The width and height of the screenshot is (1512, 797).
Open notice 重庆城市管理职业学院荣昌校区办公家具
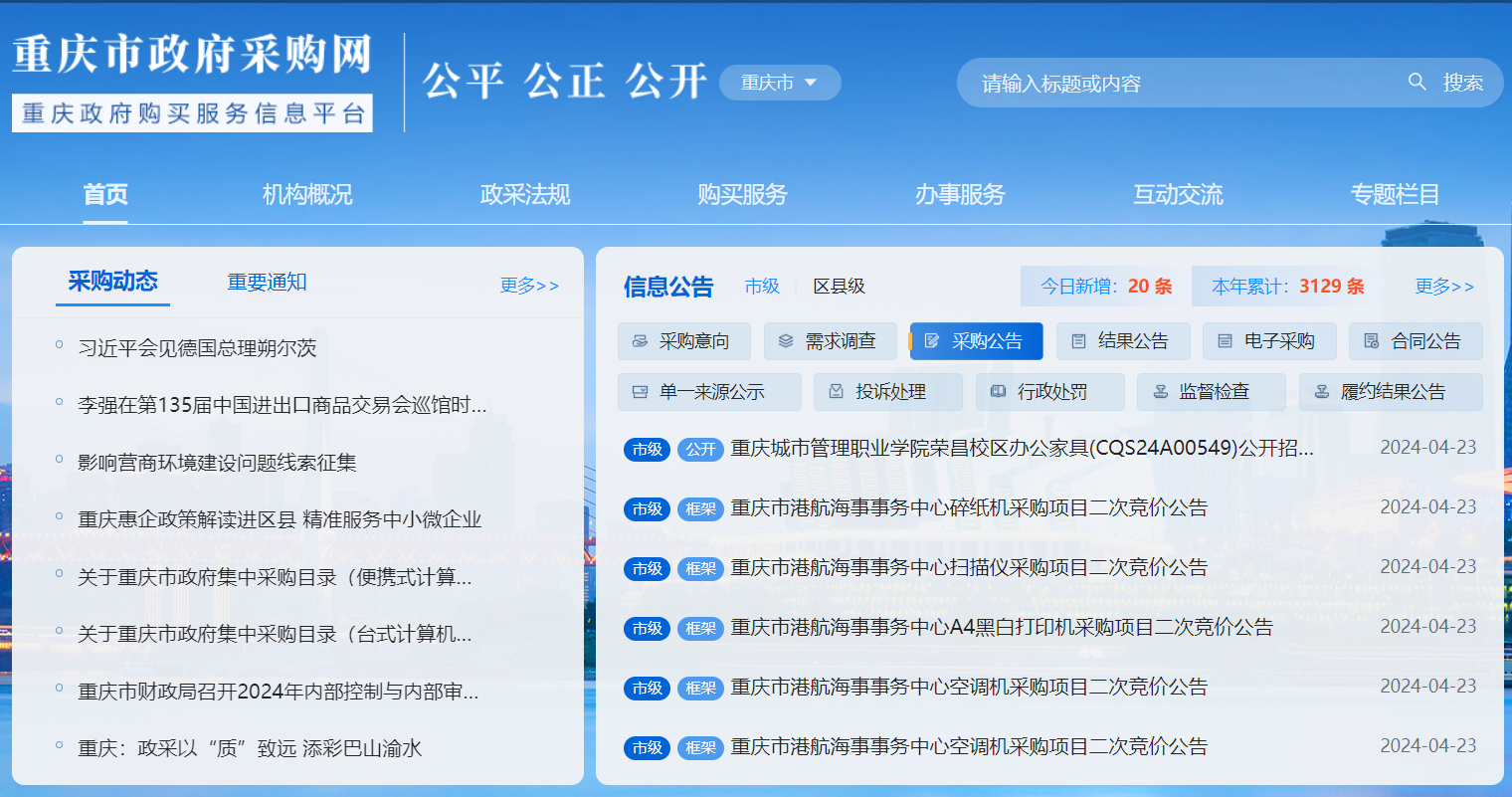pyautogui.click(x=1022, y=448)
